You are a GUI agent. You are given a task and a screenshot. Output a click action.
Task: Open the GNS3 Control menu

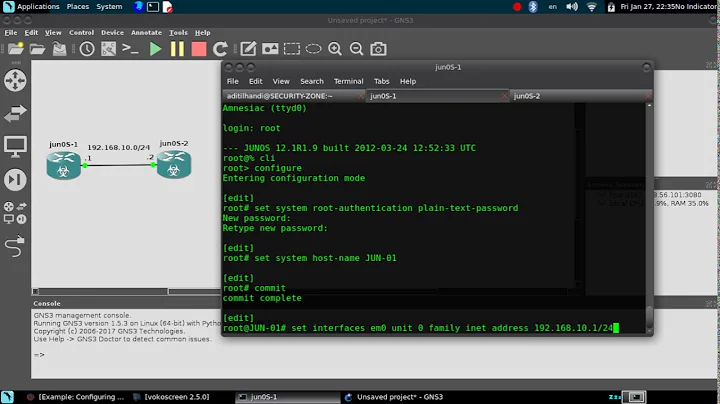[x=81, y=33]
